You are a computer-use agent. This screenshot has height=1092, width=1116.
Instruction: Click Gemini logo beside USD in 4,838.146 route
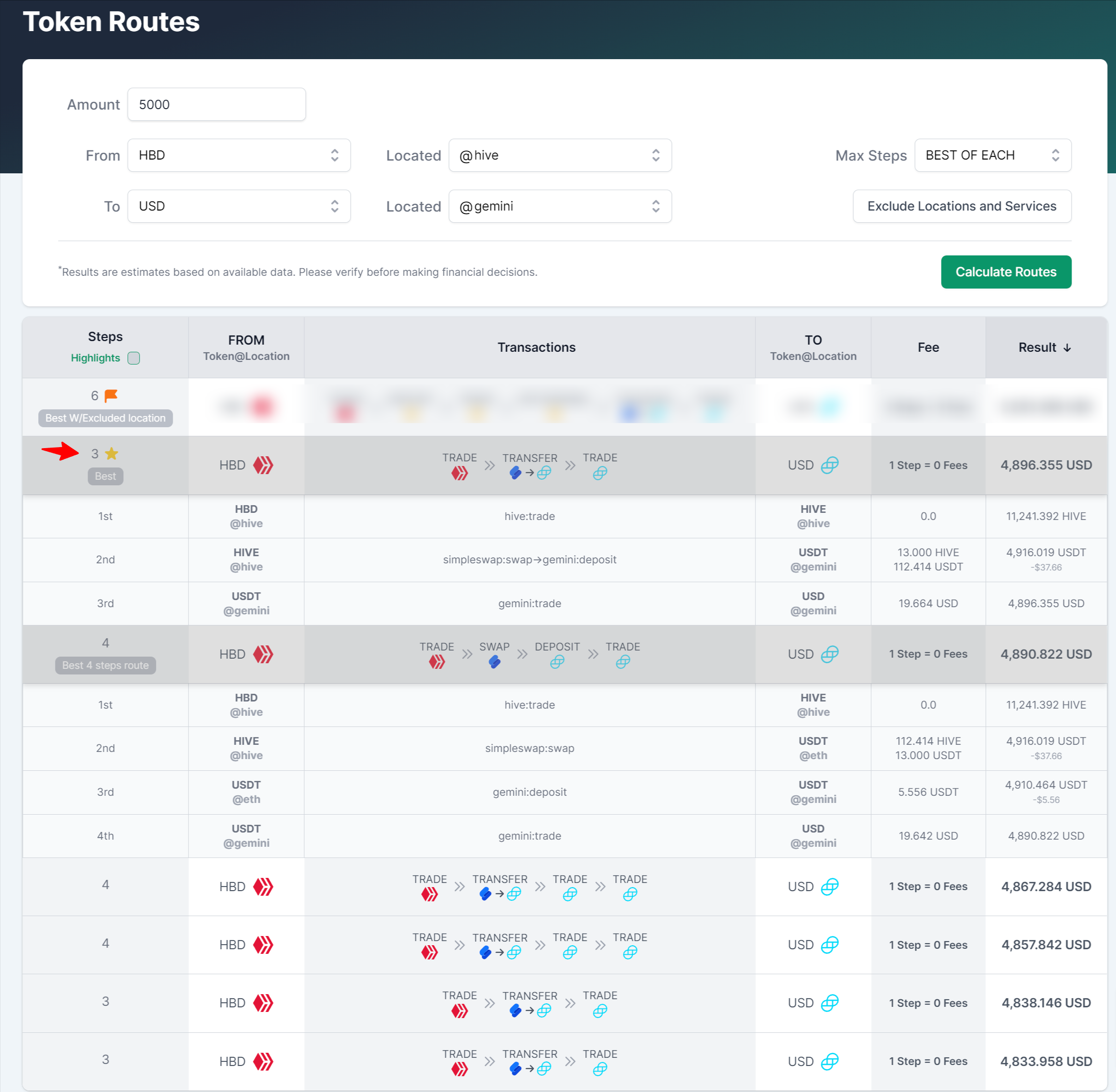pyautogui.click(x=830, y=1003)
